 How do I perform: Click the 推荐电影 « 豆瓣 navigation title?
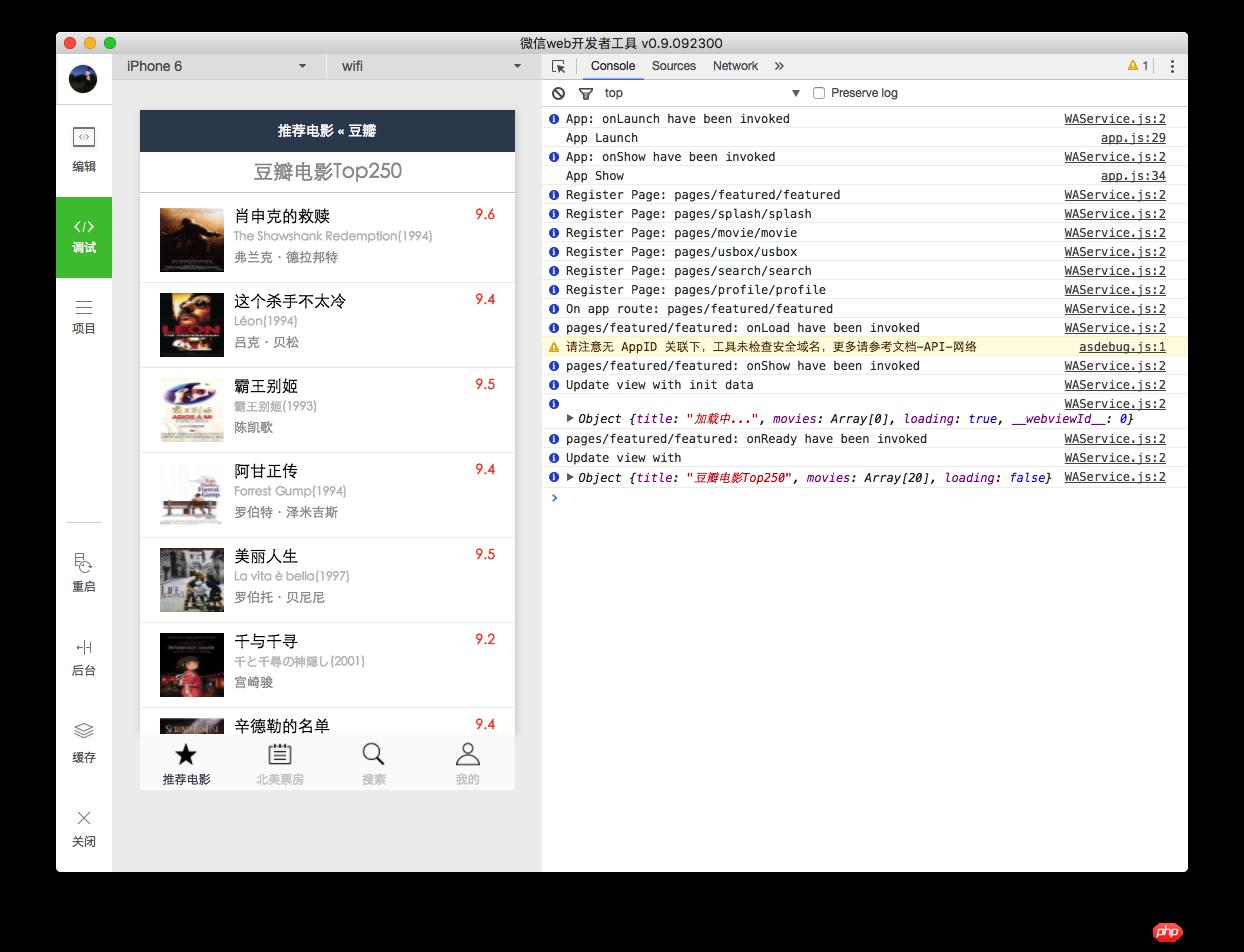click(327, 131)
